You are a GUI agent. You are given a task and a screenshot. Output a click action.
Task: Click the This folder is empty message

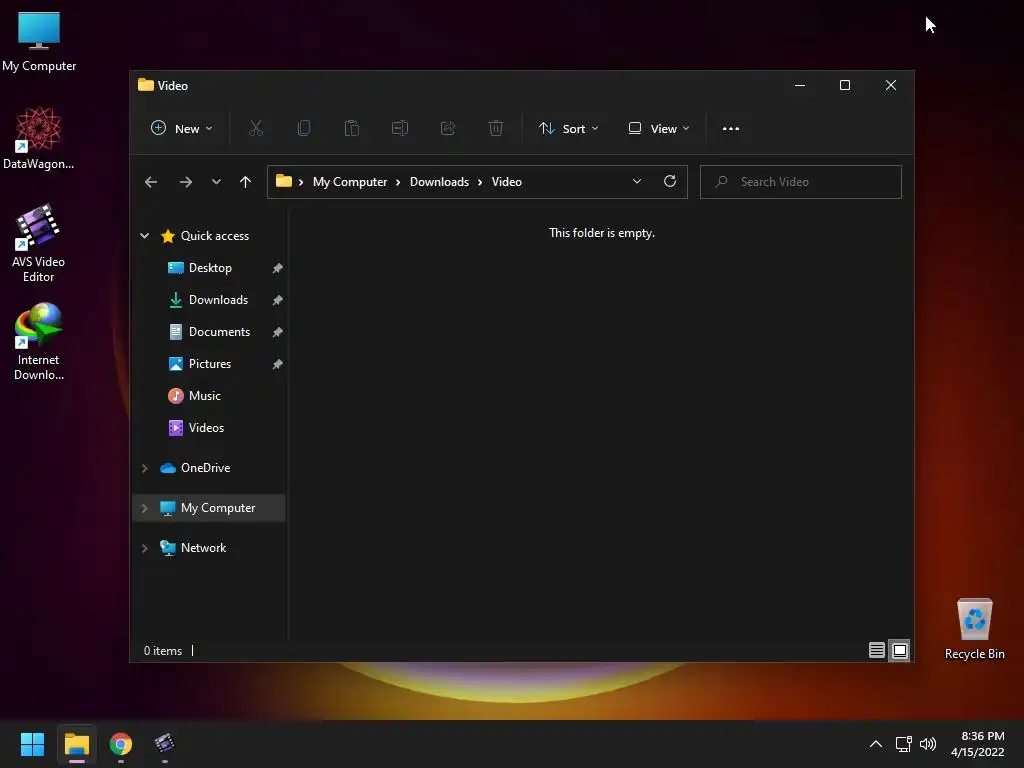tap(601, 233)
